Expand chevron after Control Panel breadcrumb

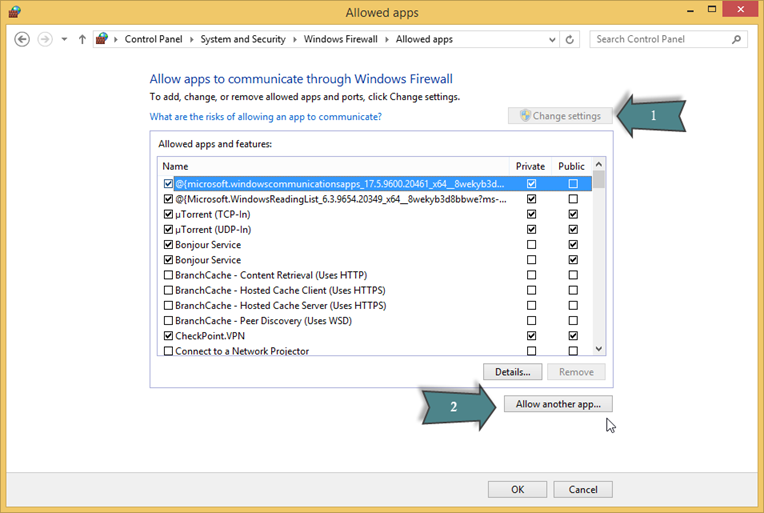pos(191,39)
